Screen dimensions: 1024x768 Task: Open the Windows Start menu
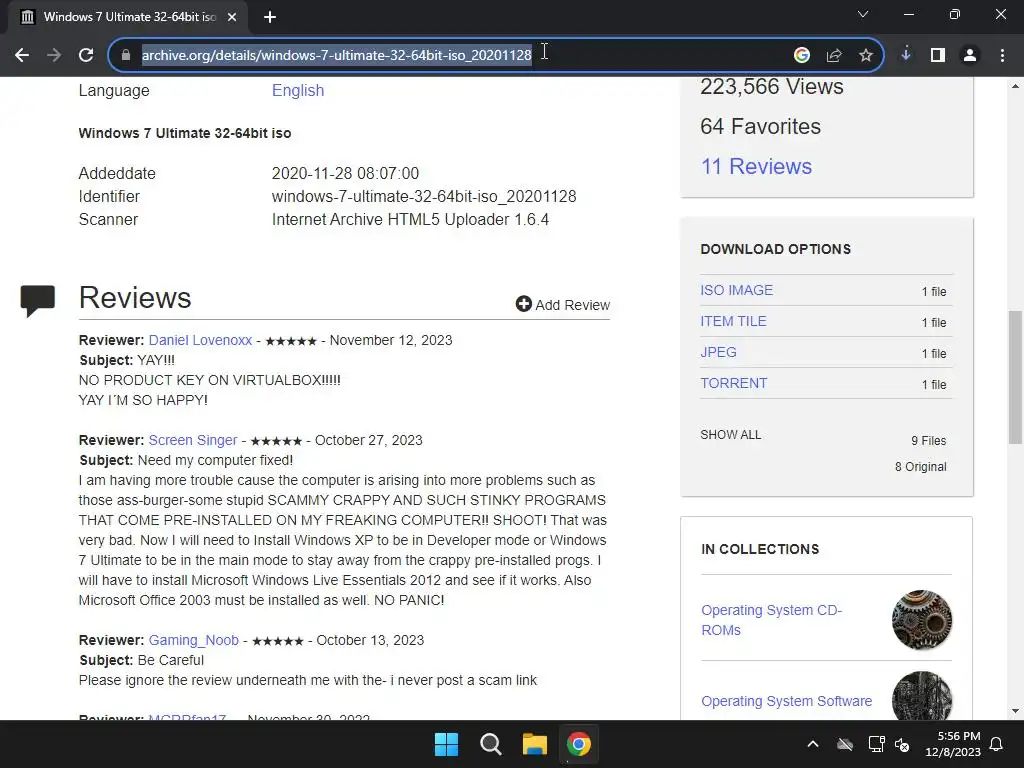[447, 744]
